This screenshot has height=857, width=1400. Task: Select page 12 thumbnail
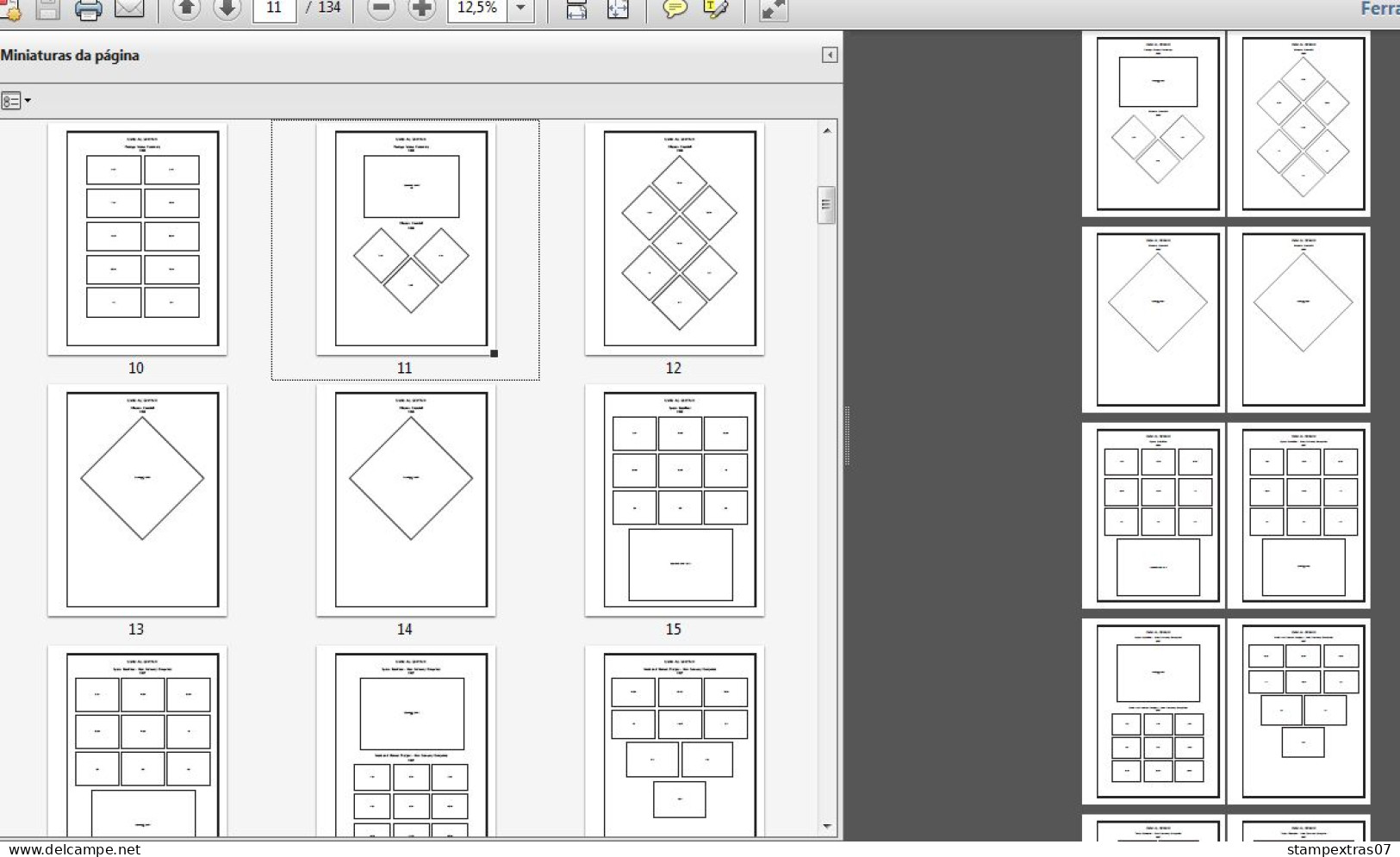(x=675, y=239)
